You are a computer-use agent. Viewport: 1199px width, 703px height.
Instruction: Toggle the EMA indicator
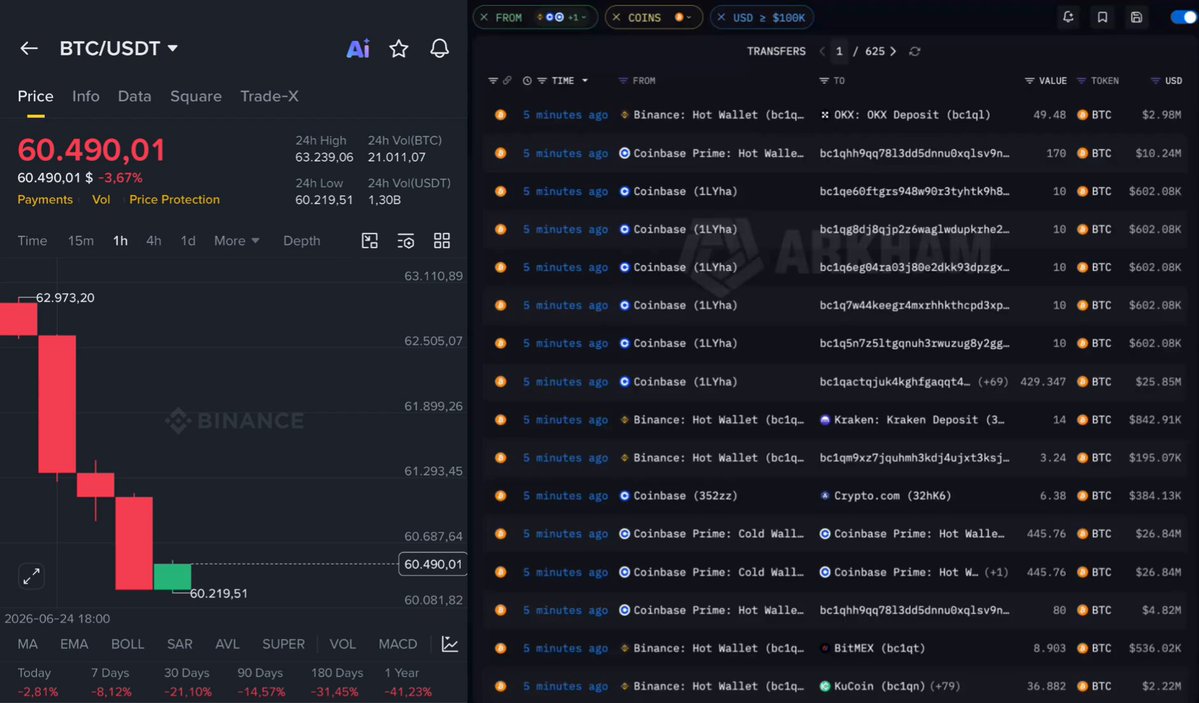coord(74,644)
